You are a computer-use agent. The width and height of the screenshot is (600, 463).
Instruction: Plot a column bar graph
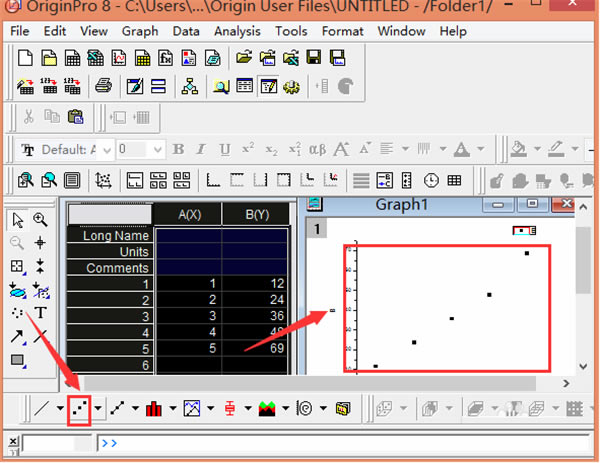click(154, 409)
